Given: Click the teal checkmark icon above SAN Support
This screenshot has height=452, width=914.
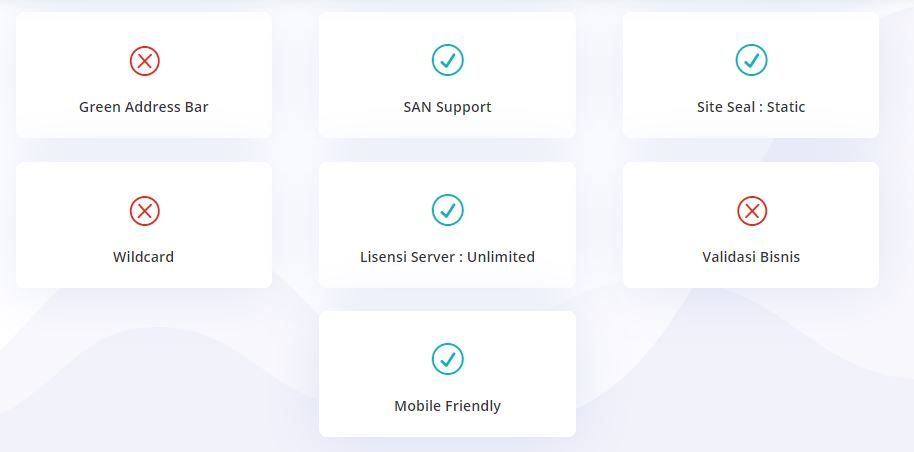Looking at the screenshot, I should click(x=447, y=61).
